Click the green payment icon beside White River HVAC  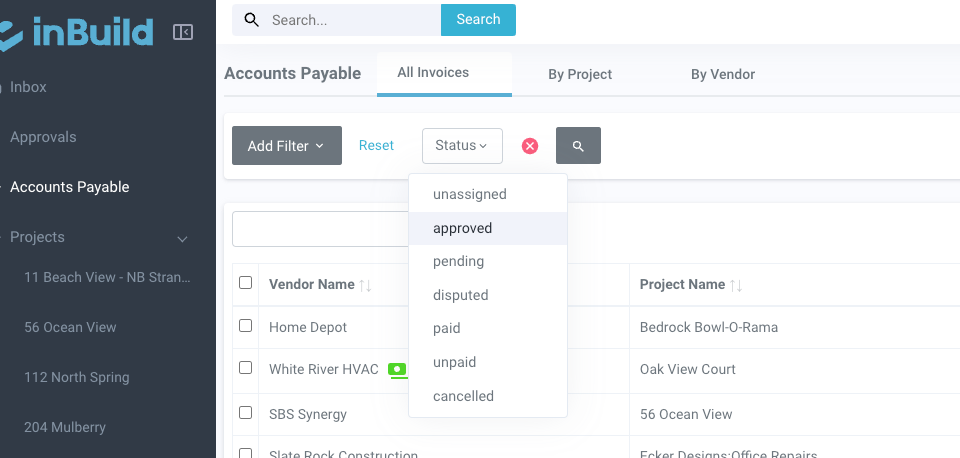pos(398,369)
